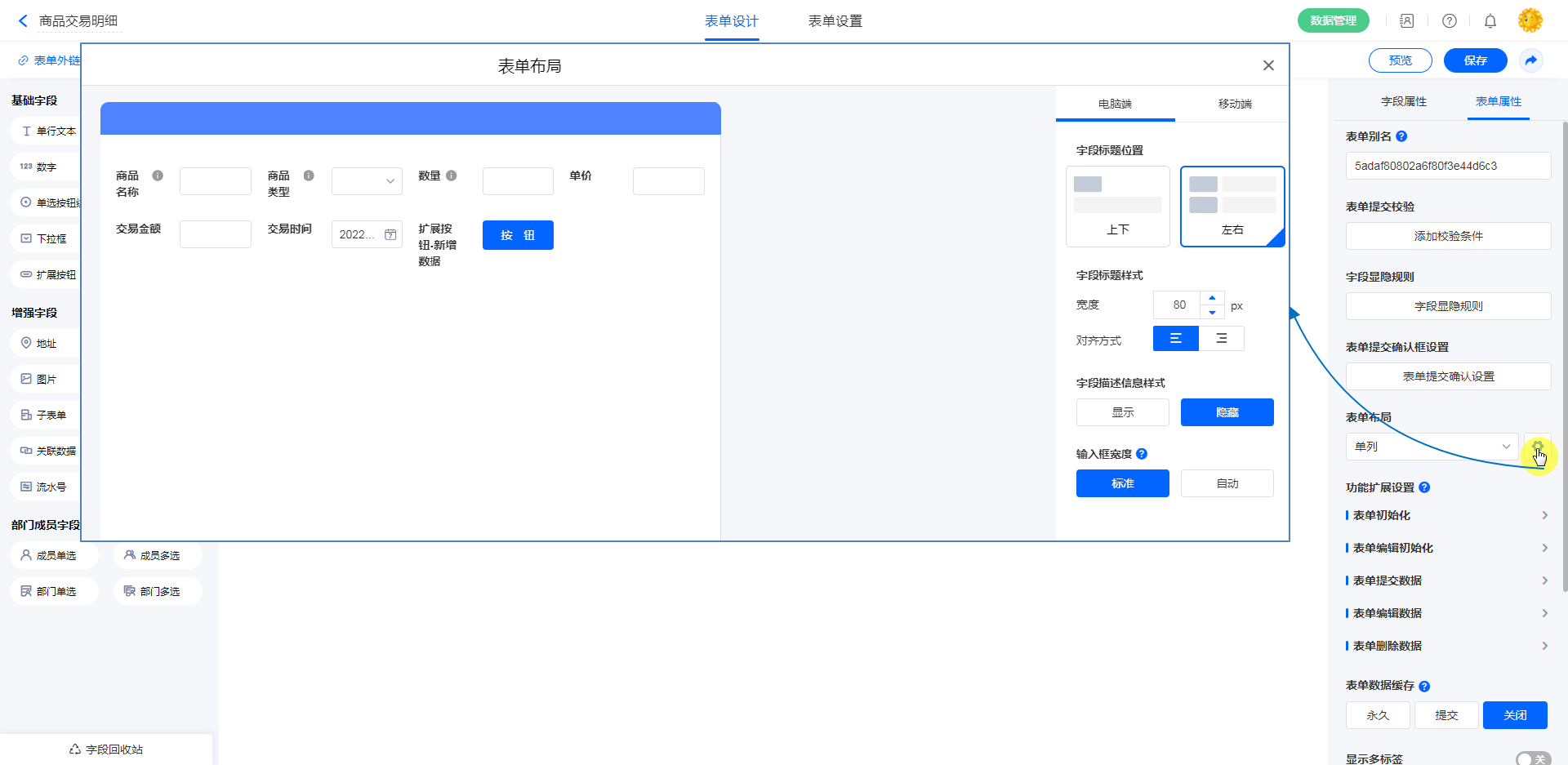Click the calendar icon in 交易时间 field

(390, 234)
